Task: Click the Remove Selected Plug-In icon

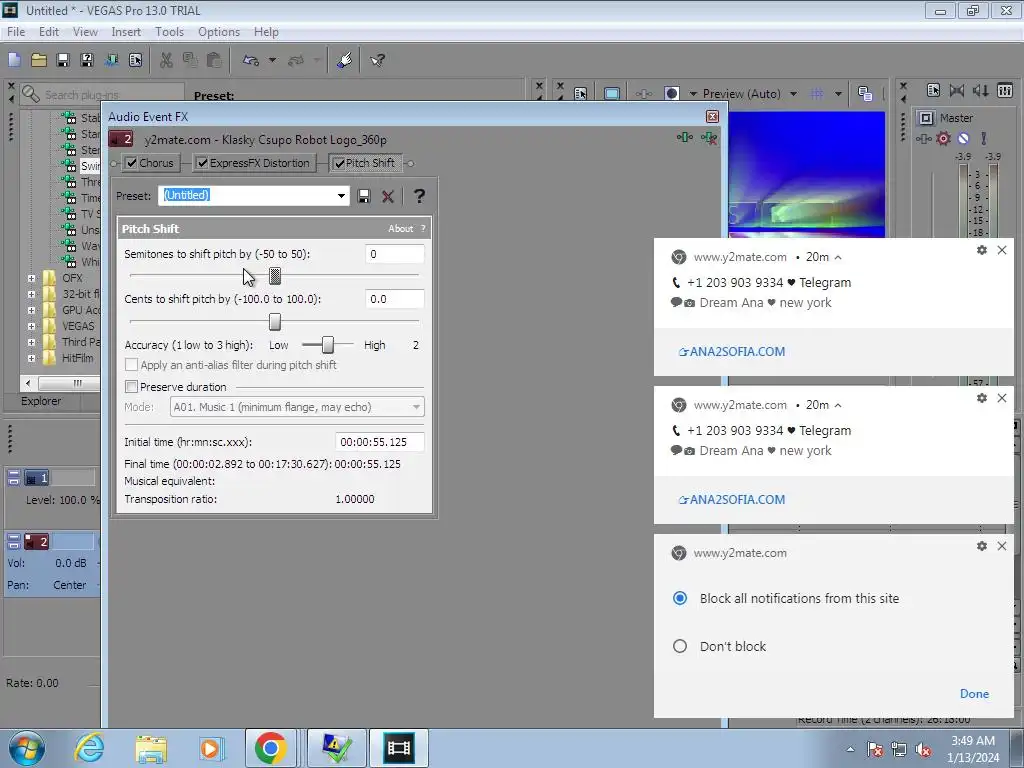Action: pos(709,138)
